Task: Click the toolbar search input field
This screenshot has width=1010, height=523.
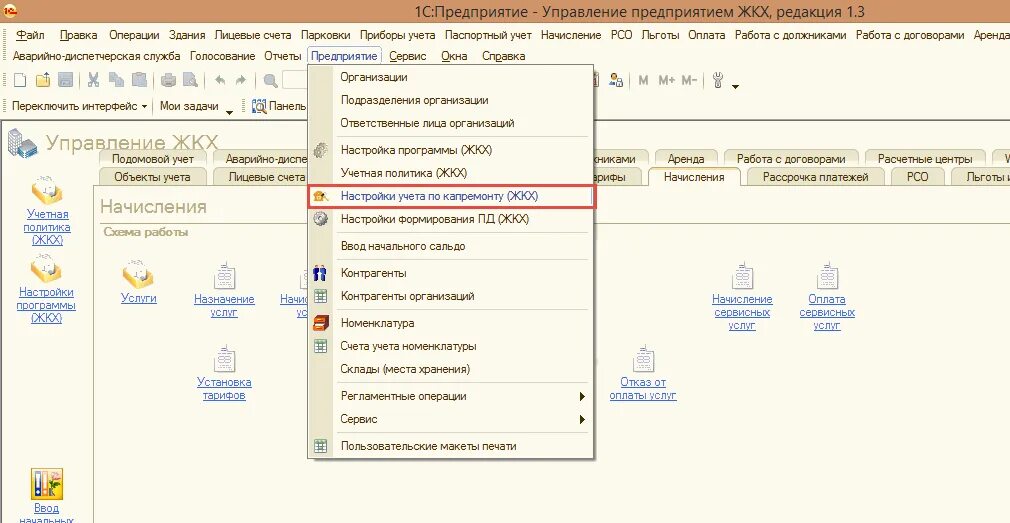Action: point(295,81)
